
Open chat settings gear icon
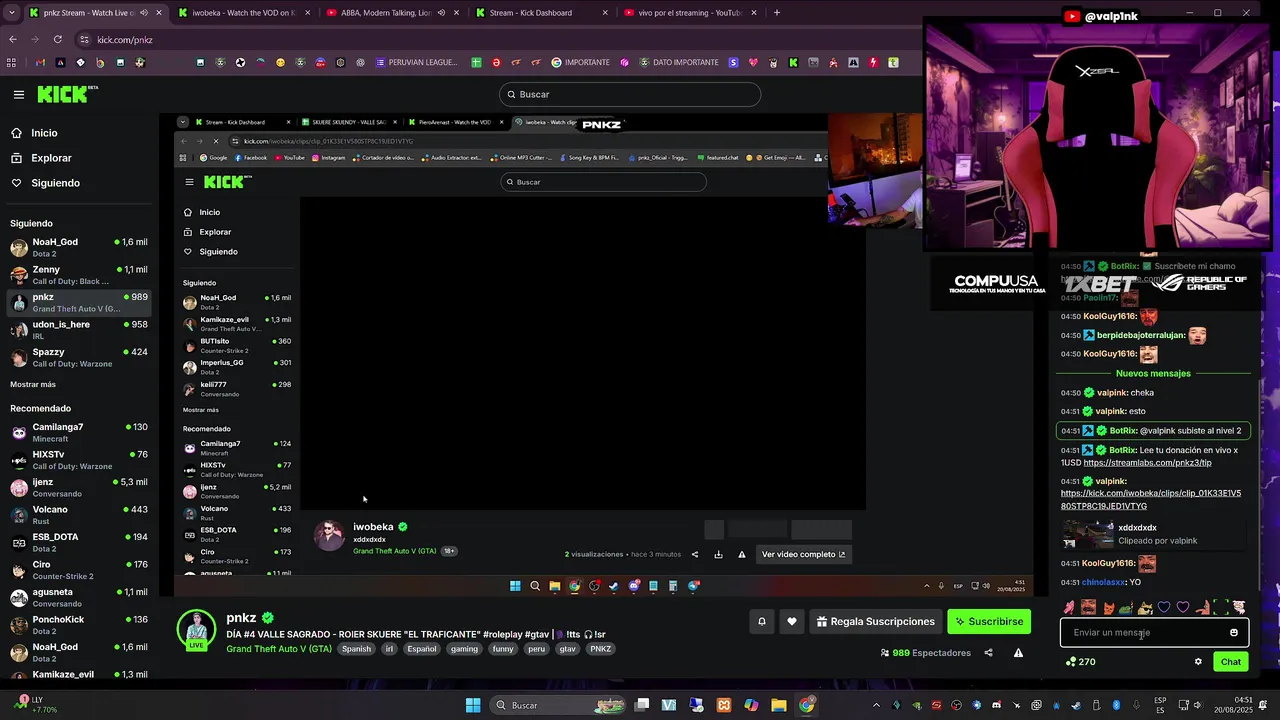[x=1198, y=661]
